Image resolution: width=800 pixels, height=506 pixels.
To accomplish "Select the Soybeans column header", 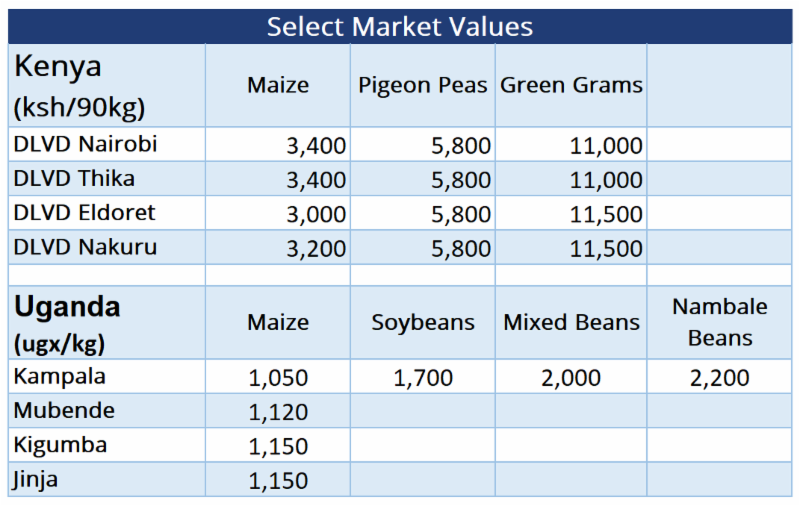I will [422, 322].
